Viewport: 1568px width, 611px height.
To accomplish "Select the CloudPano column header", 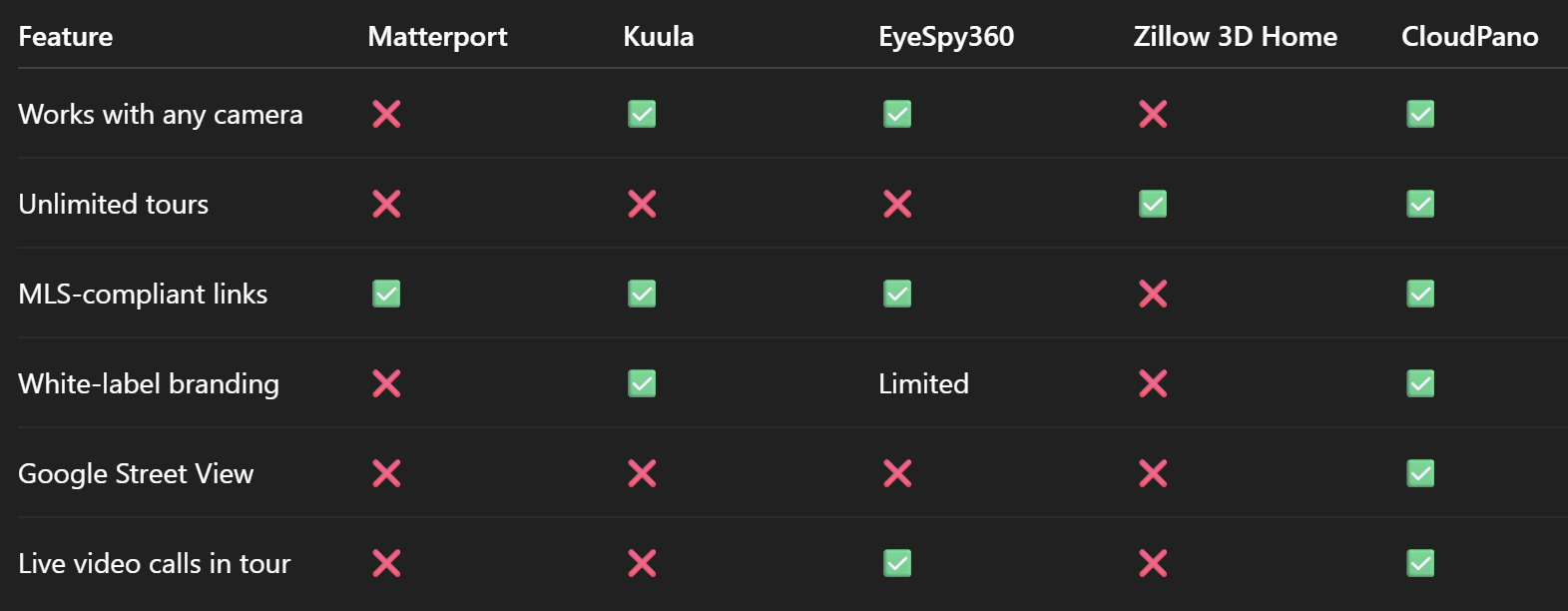I will (1469, 37).
